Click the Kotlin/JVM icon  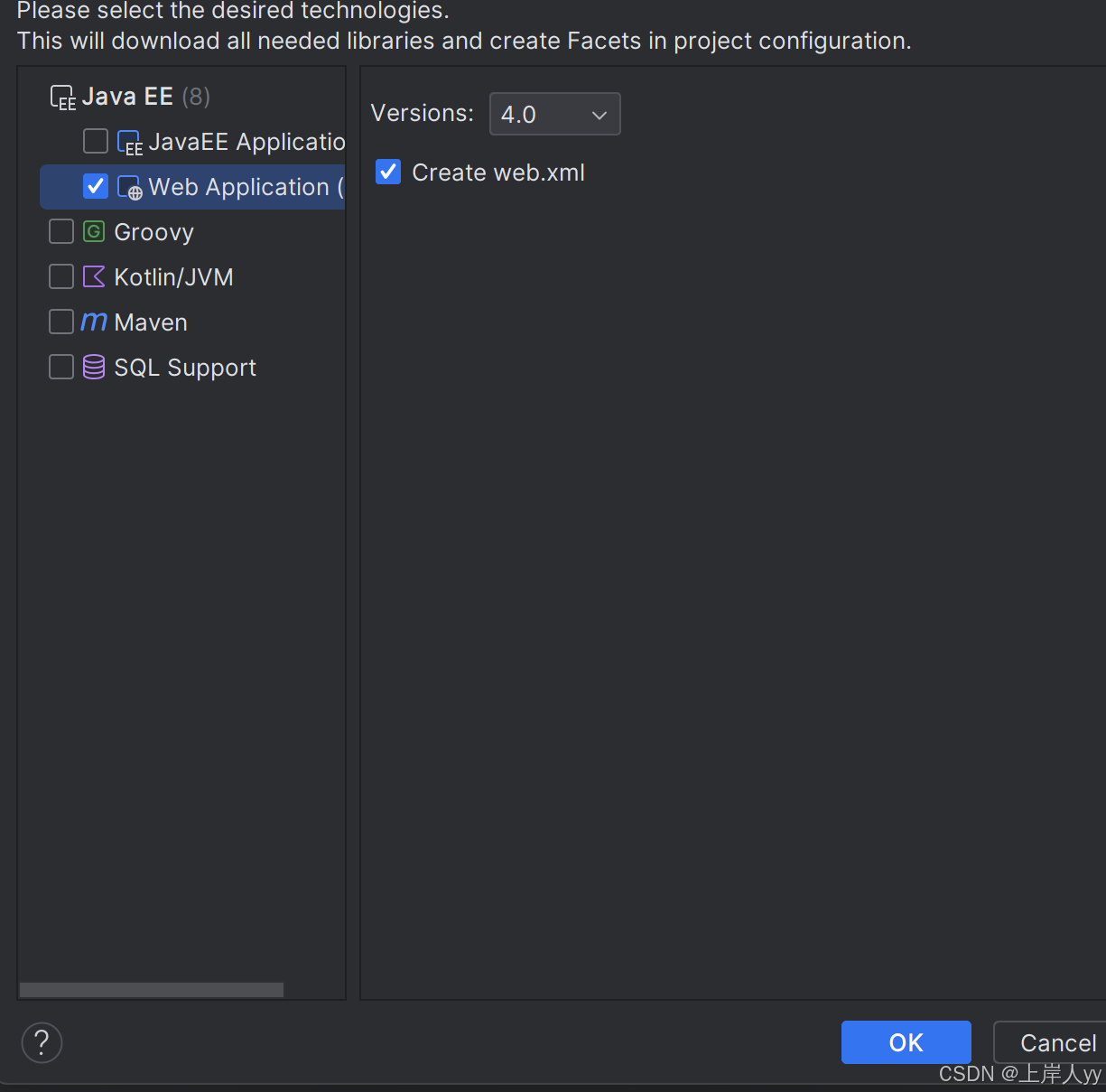tap(93, 276)
